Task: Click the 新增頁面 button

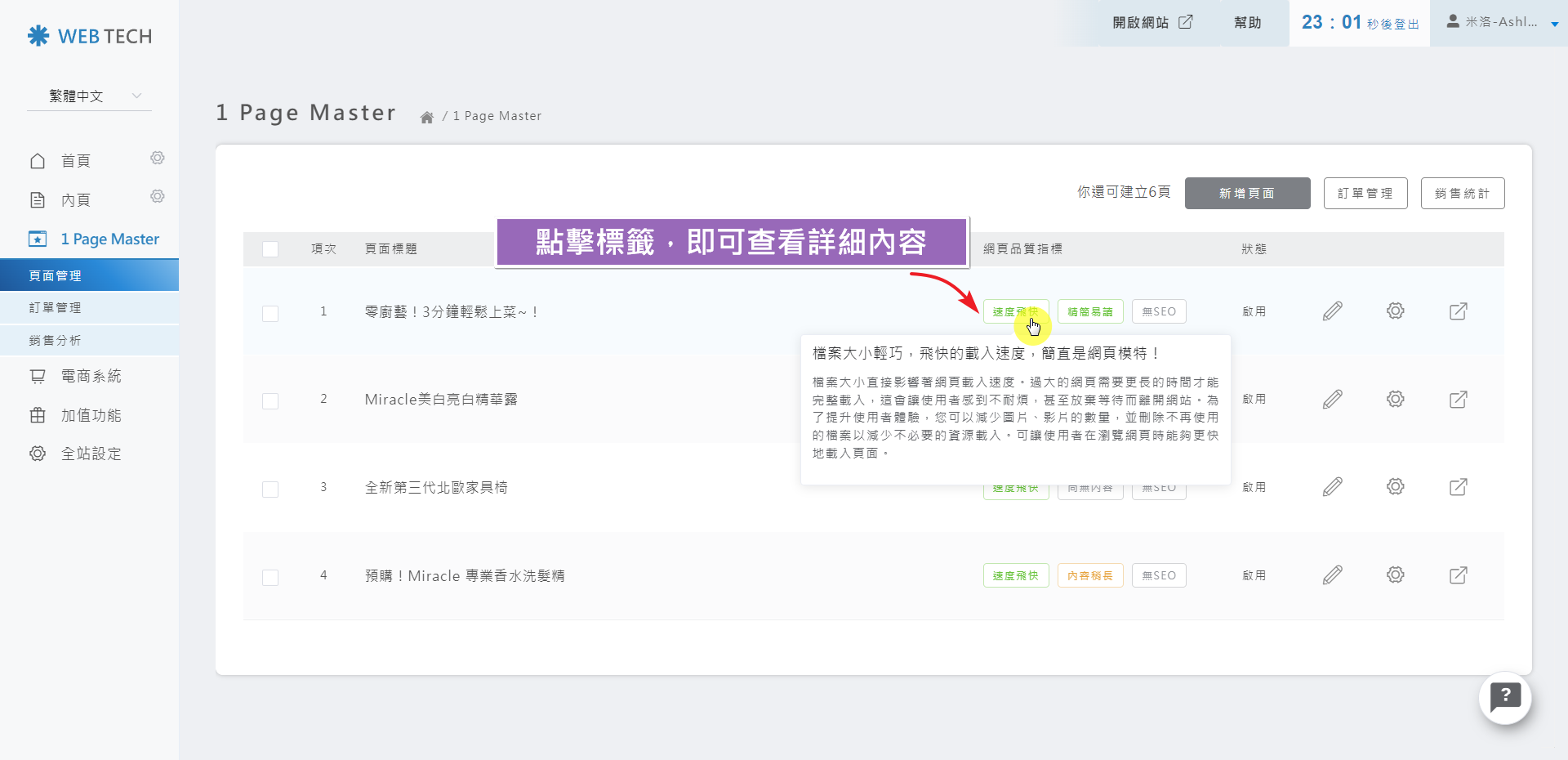Action: [1247, 194]
